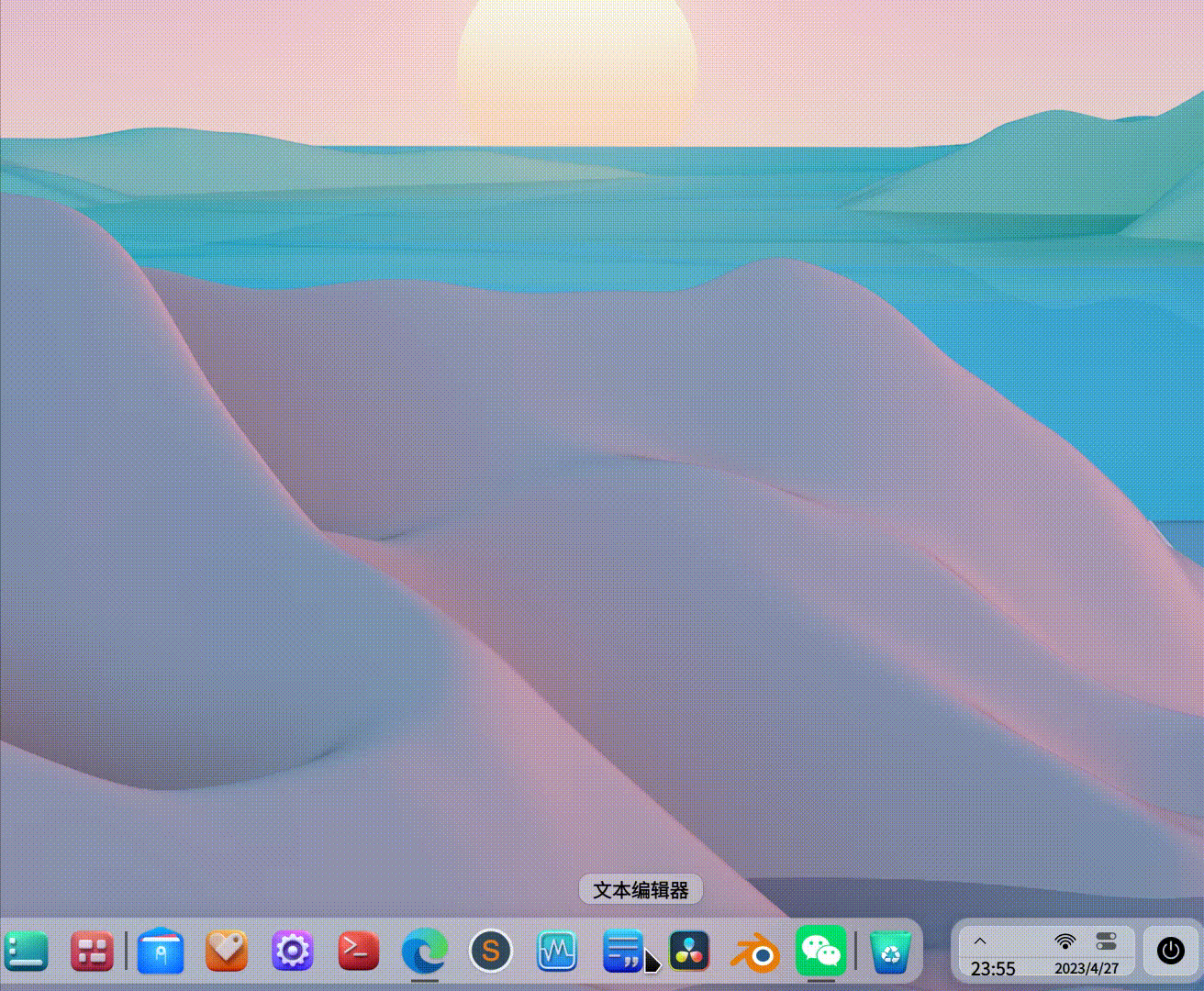The image size is (1204, 991).
Task: Open the Text Editor (文本编辑器)
Action: 624,952
